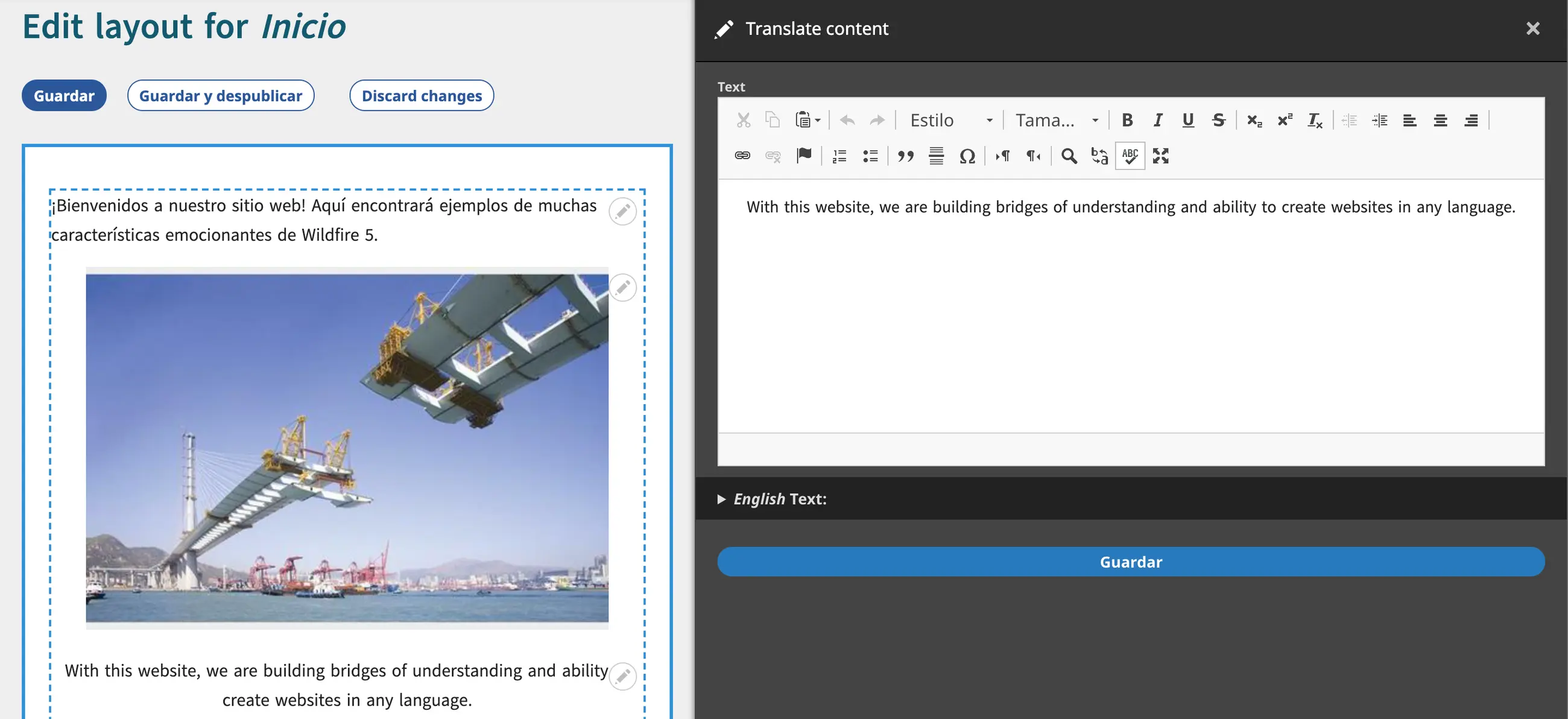Click Guardar y despublicar button
The image size is (1568, 719).
220,95
